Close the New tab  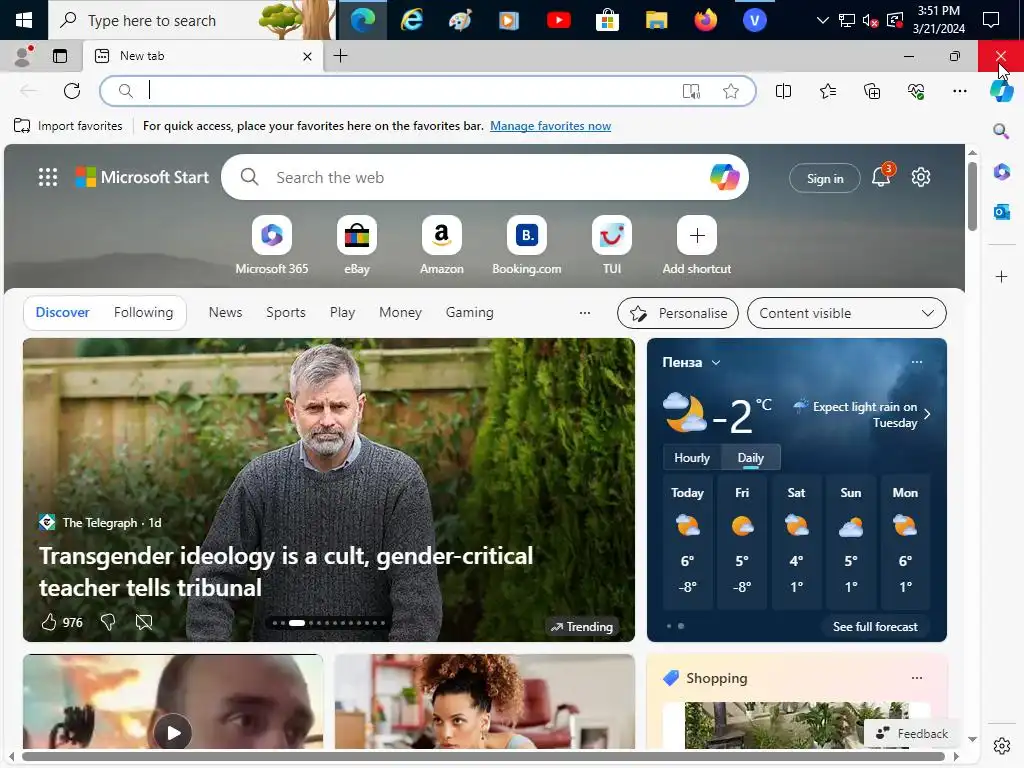pyautogui.click(x=307, y=56)
